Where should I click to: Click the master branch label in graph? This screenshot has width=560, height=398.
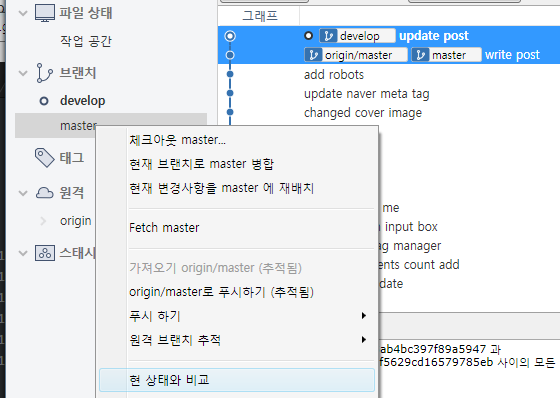[446, 55]
